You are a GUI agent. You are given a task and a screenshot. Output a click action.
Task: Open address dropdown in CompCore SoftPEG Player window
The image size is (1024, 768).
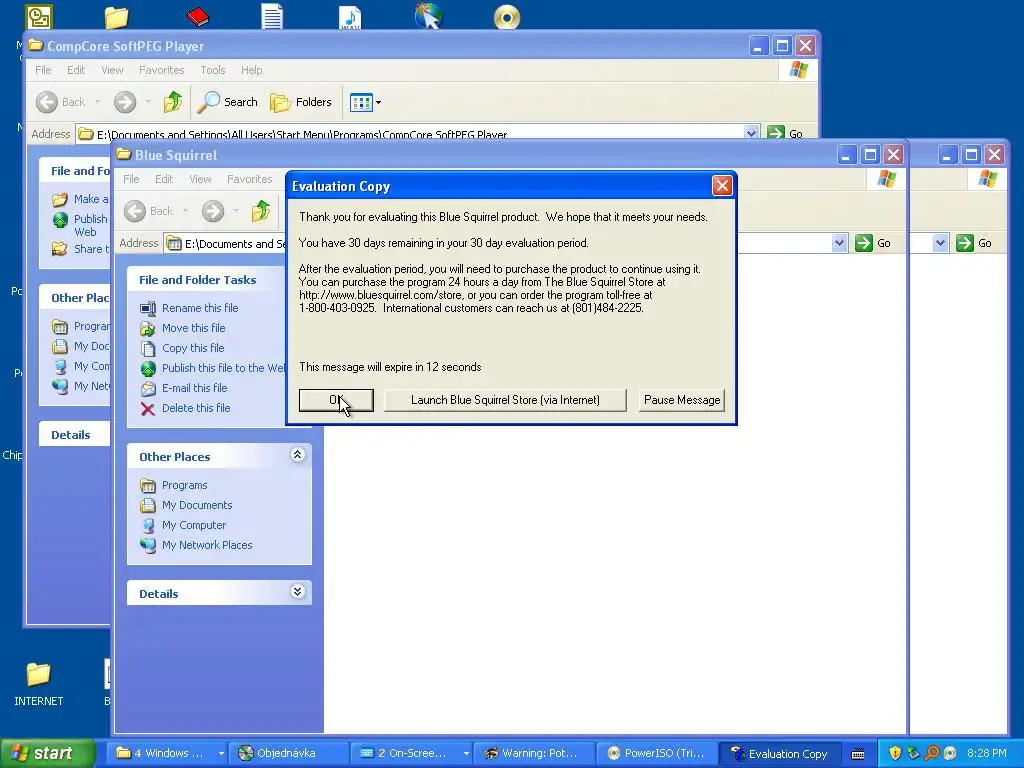coord(751,133)
